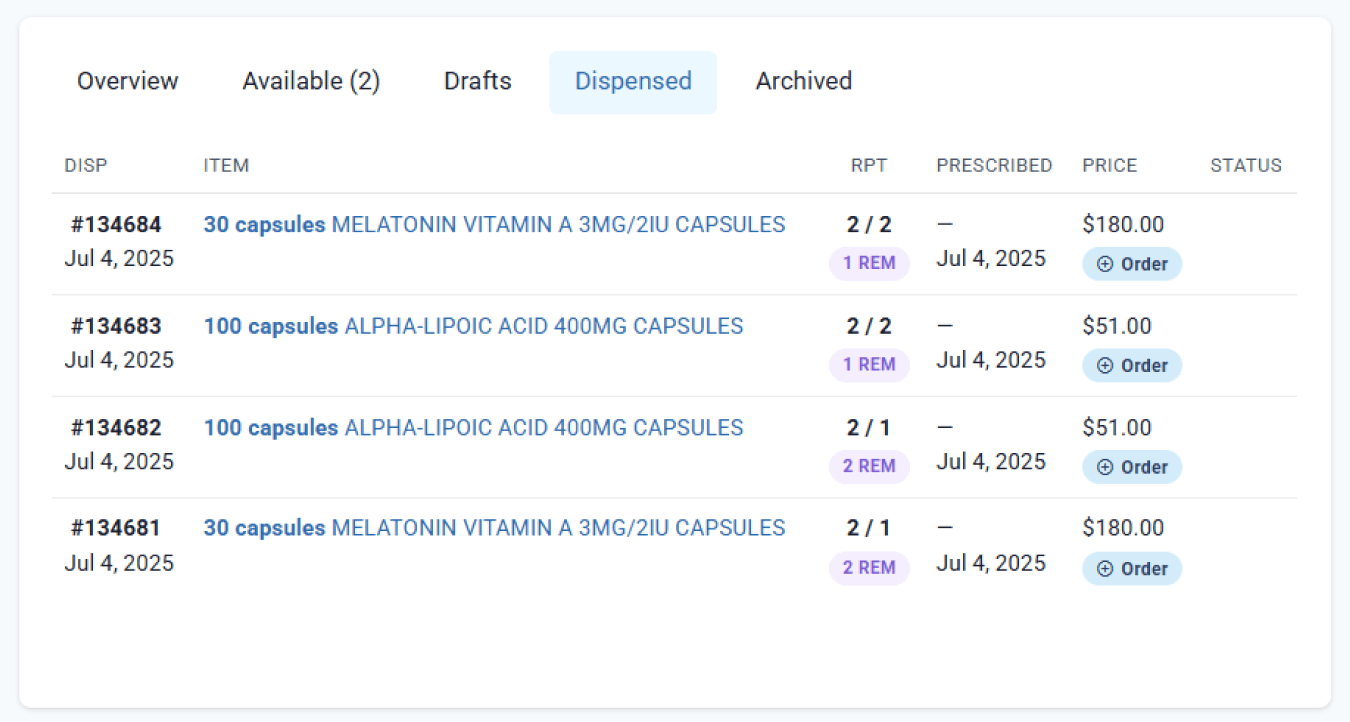
Task: Click the $180.00 price in row #134681
Action: pos(1123,528)
